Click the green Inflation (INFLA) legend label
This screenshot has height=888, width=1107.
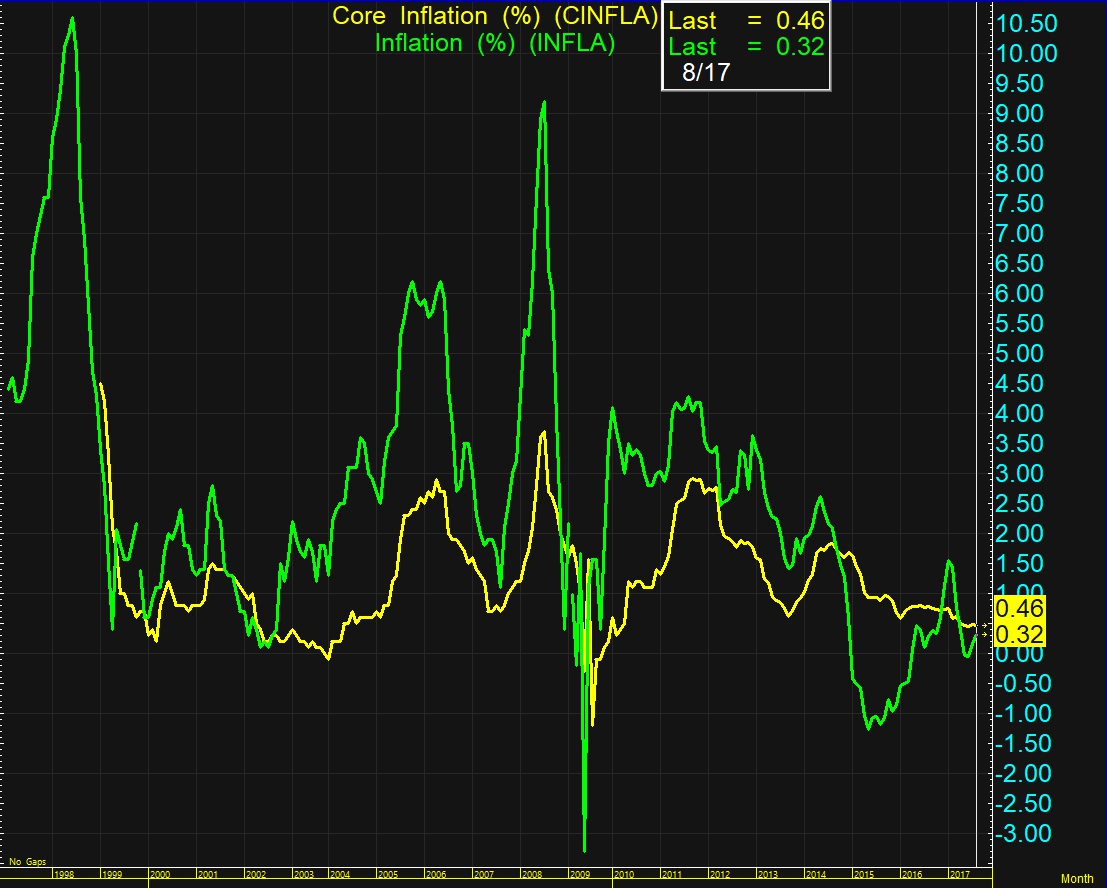[x=495, y=43]
